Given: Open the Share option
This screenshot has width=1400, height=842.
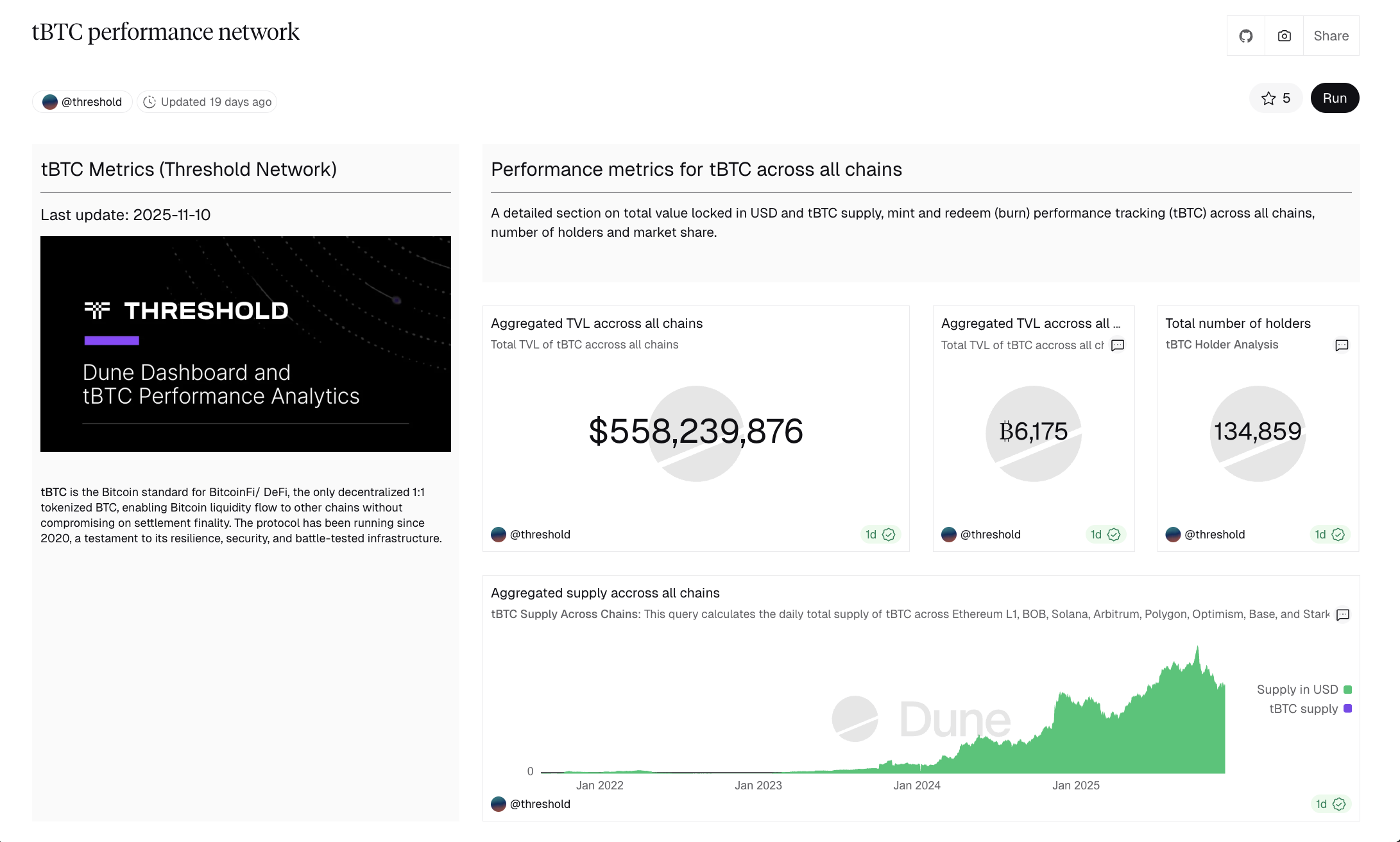Looking at the screenshot, I should (x=1331, y=35).
